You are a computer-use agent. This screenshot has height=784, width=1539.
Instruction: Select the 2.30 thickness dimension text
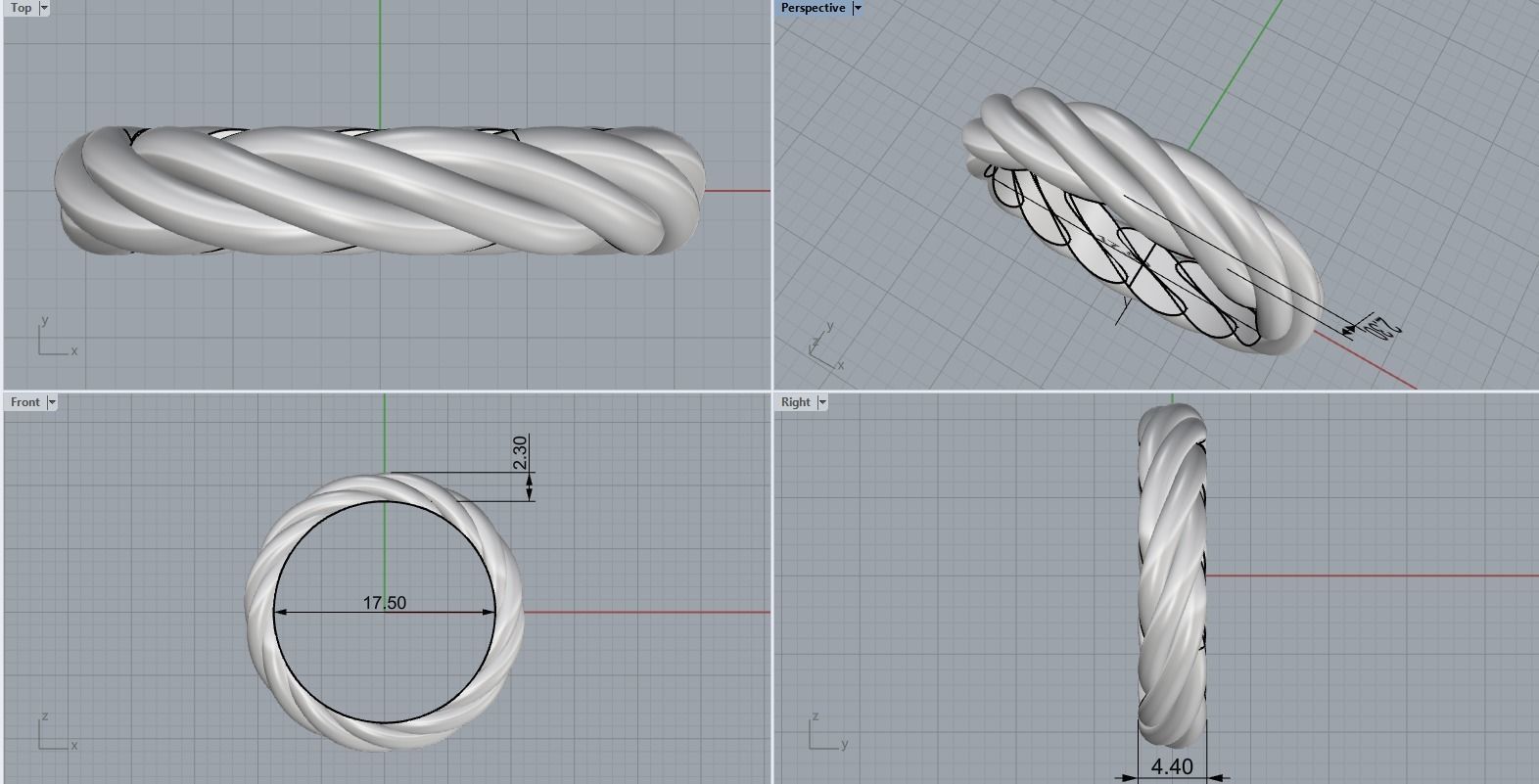[x=520, y=451]
